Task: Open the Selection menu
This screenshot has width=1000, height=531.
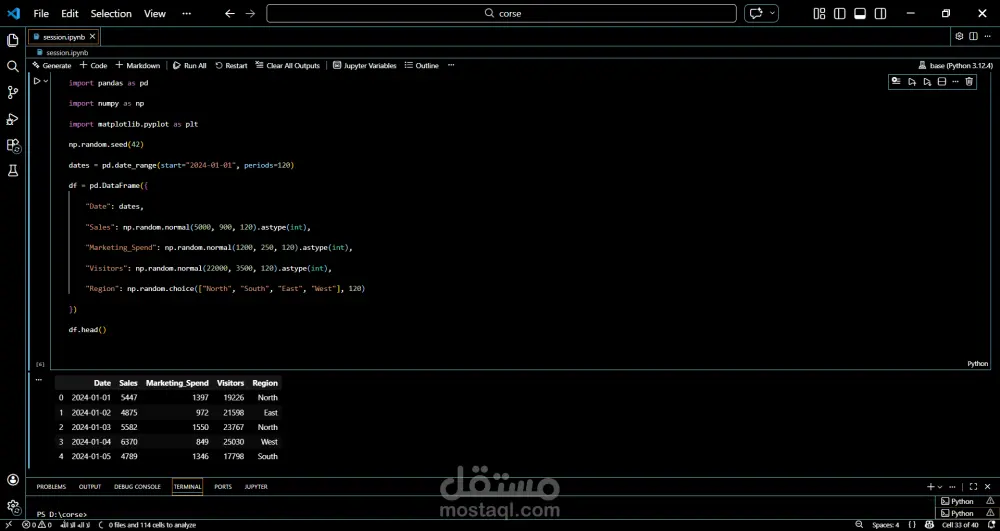Action: coord(111,13)
